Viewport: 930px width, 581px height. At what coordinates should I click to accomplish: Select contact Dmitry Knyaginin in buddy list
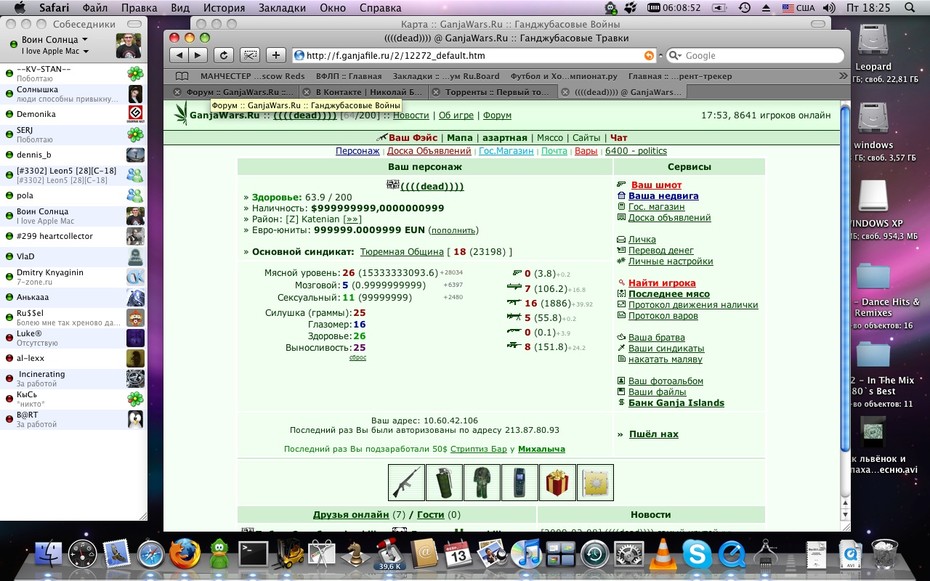point(73,277)
